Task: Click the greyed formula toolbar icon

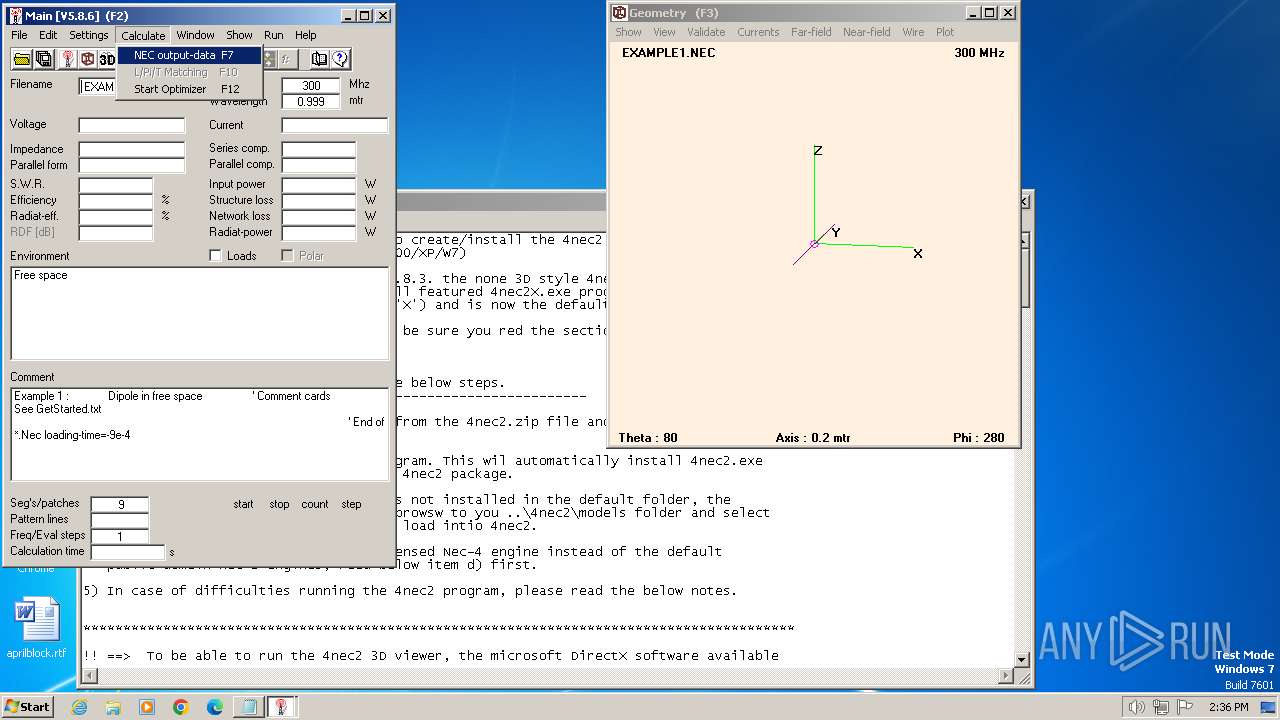Action: coord(287,59)
